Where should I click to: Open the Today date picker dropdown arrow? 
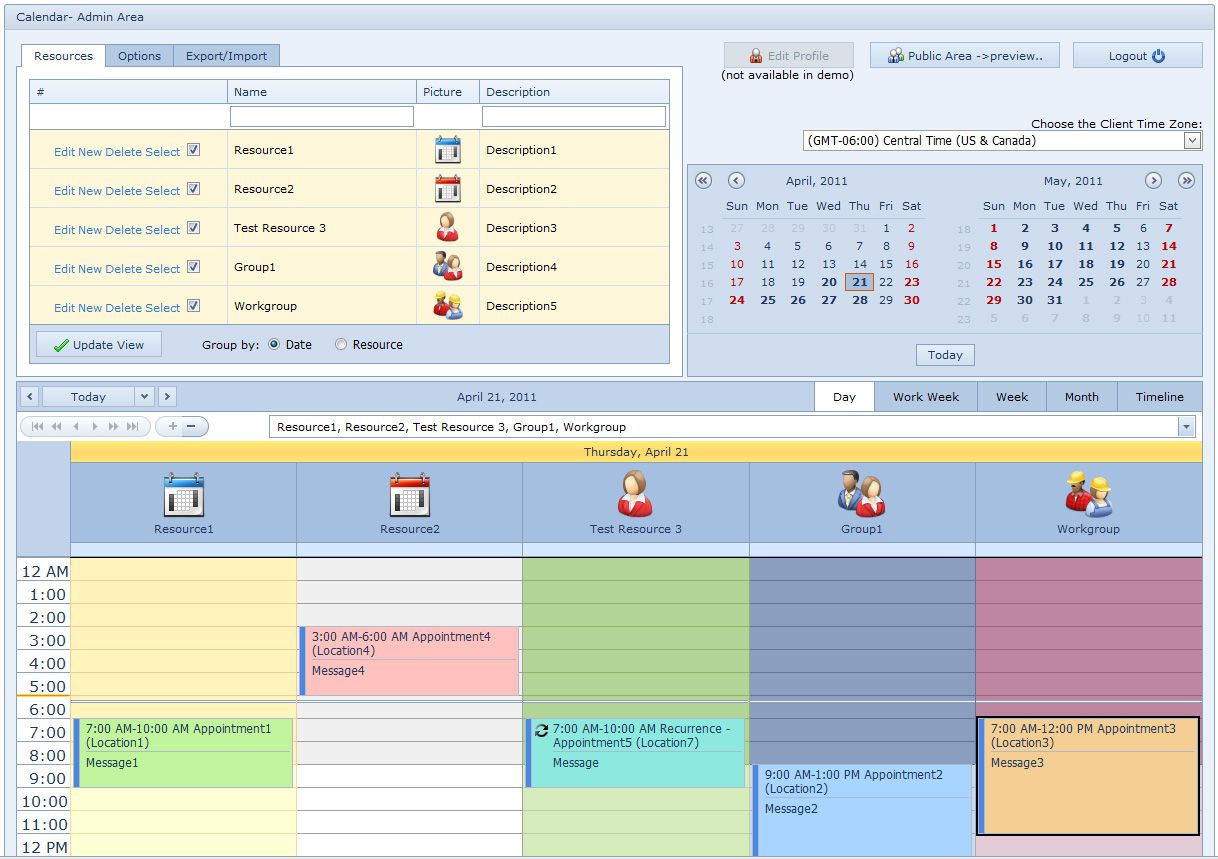tap(143, 396)
